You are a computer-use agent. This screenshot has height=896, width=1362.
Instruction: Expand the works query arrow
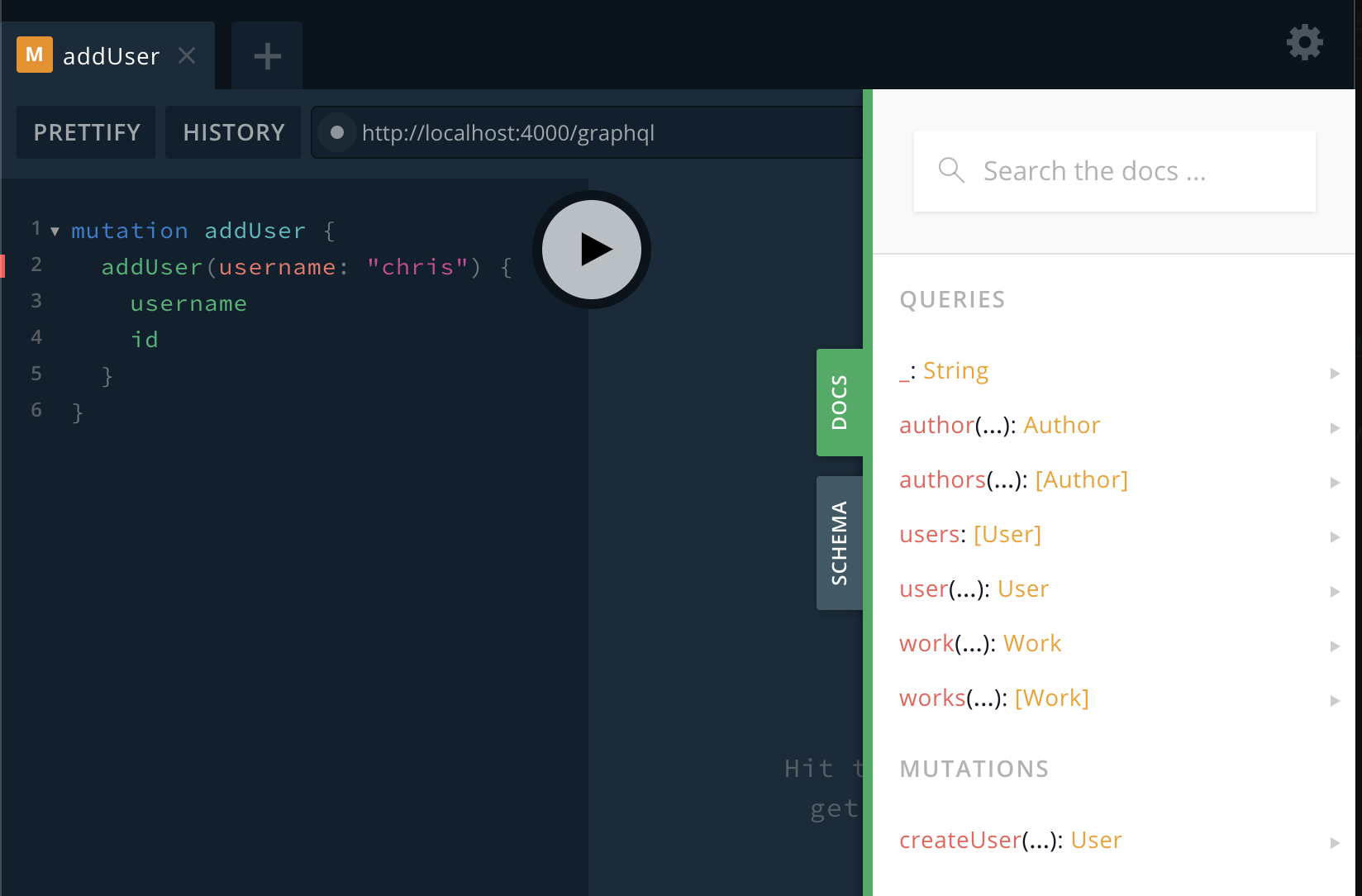tap(1334, 700)
